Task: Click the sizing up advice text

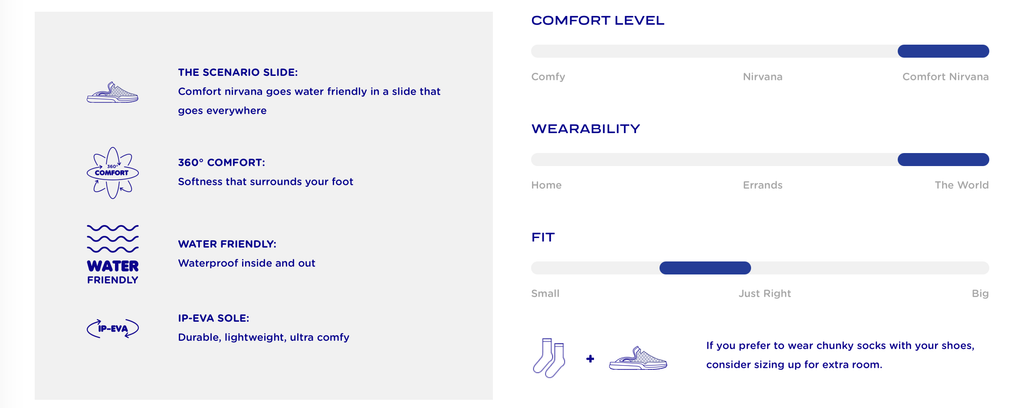Action: [x=840, y=355]
